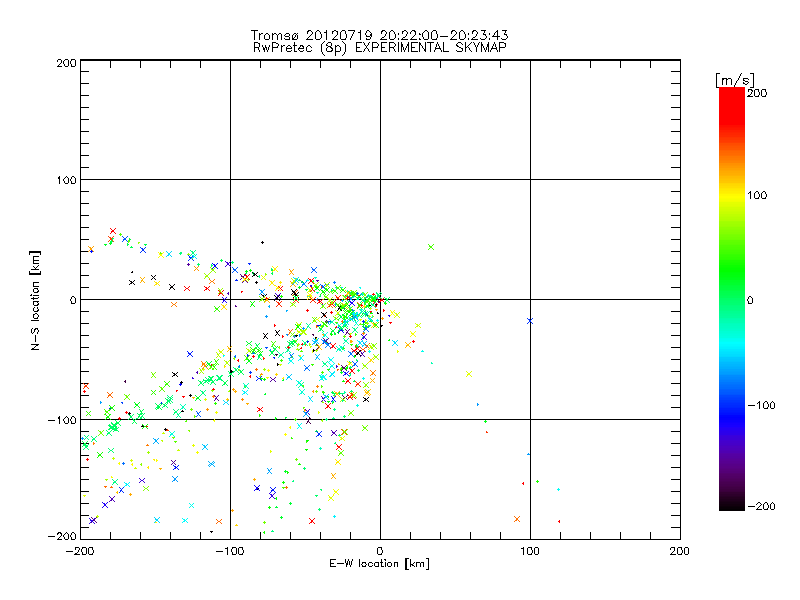Viewport: 800px width, 600px height.
Task: Click the subtitle 'RwPretec (8p) EXPERIMENTAL SKYMAP'
Action: (x=379, y=47)
